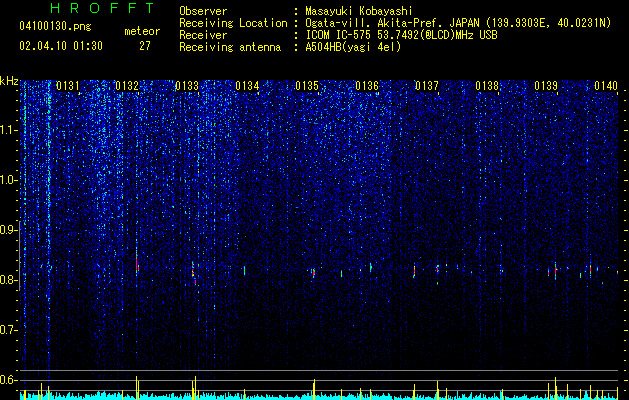Click the meteor echo just after 0135
Screen dimensions: 629x400
click(x=314, y=273)
